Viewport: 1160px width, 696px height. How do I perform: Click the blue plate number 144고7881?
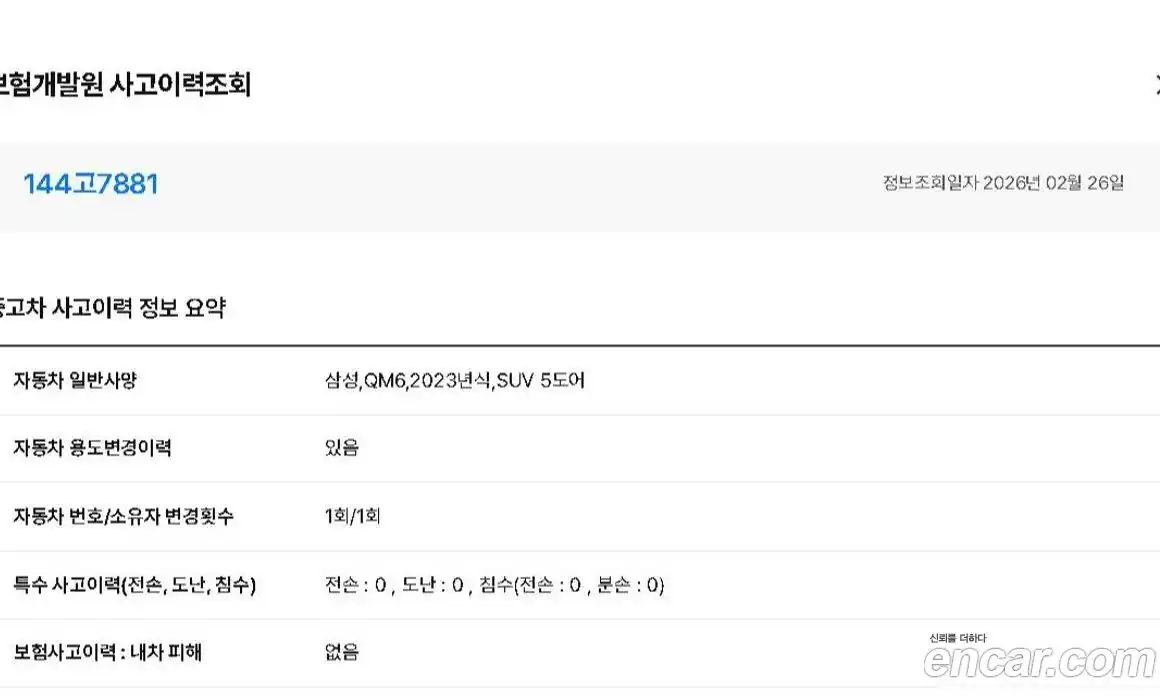tap(91, 184)
